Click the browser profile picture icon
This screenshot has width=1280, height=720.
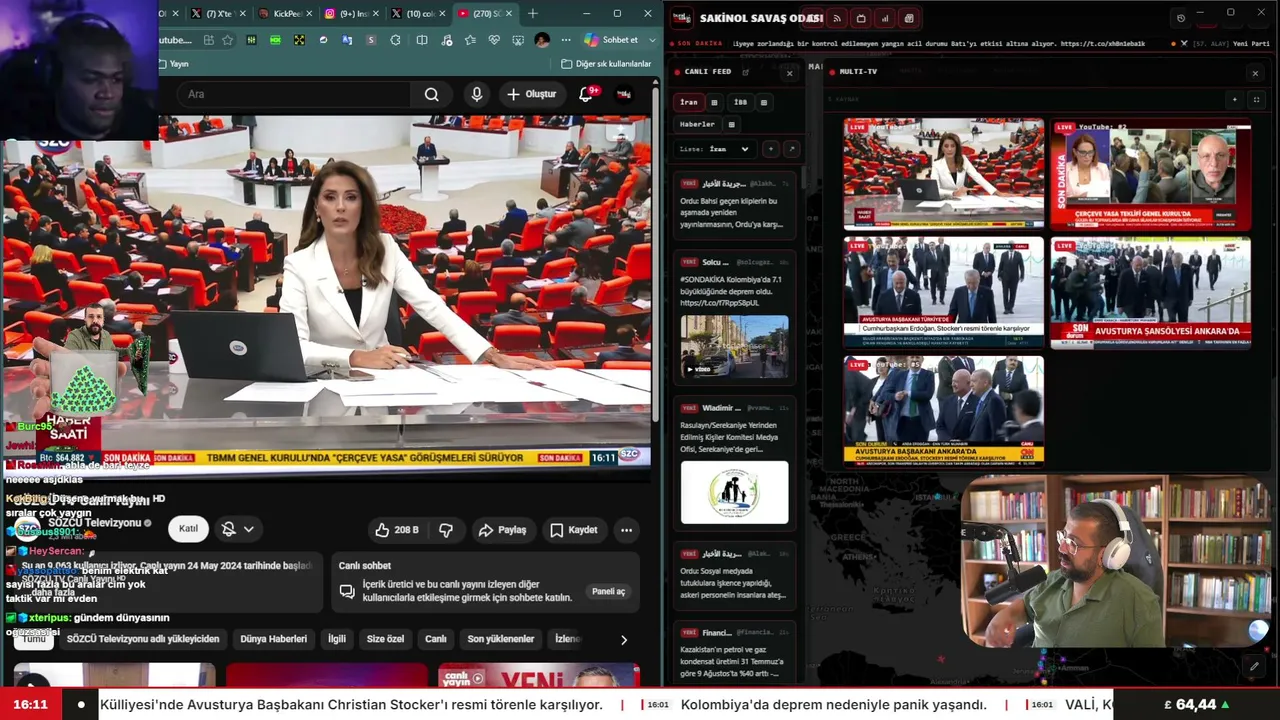click(542, 40)
